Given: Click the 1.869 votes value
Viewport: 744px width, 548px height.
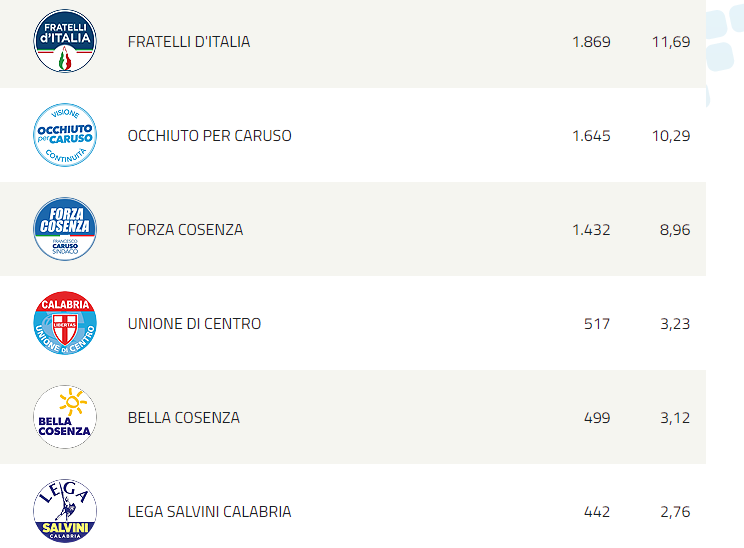Looking at the screenshot, I should click(591, 42).
